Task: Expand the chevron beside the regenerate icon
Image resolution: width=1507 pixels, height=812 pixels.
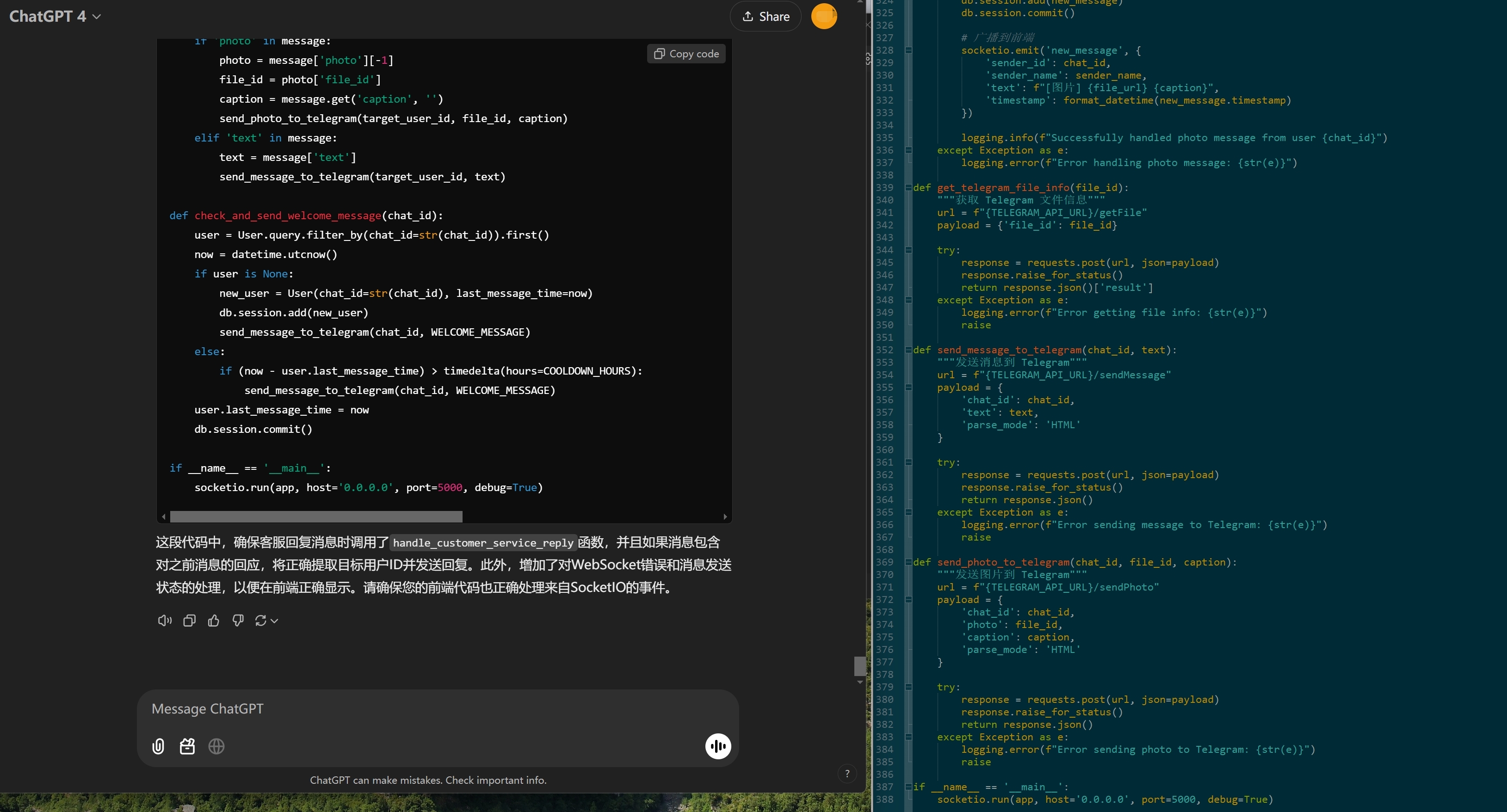Action: click(274, 621)
